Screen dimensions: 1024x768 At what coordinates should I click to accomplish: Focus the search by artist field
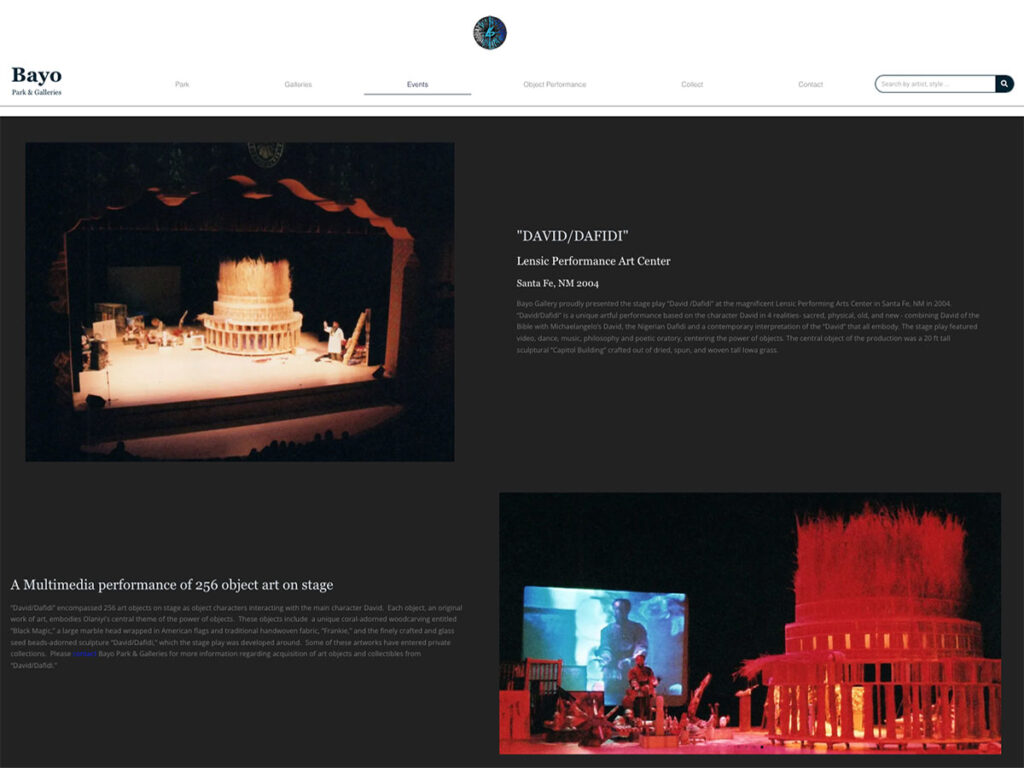tap(935, 84)
